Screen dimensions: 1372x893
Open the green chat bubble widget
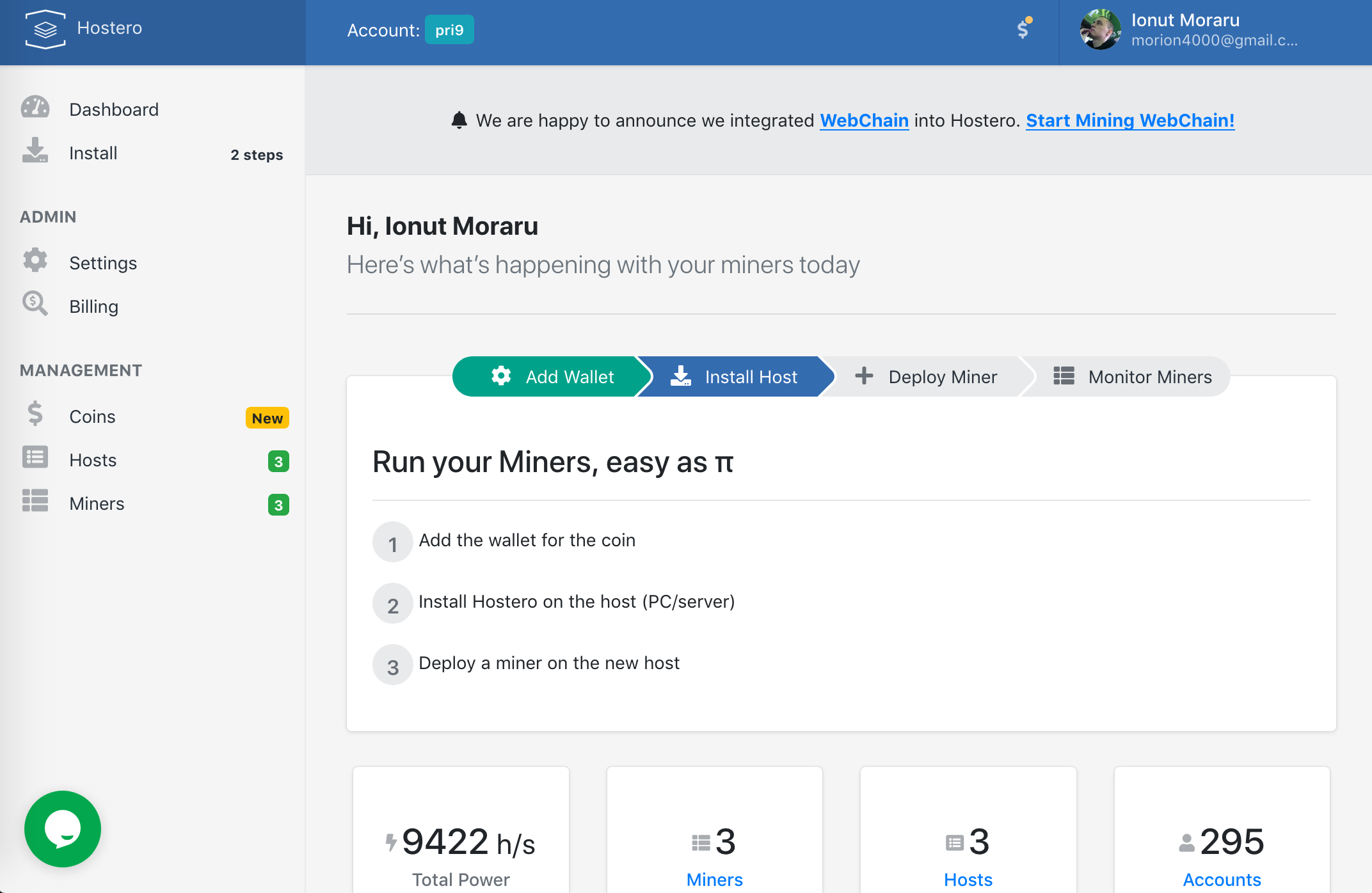62,828
